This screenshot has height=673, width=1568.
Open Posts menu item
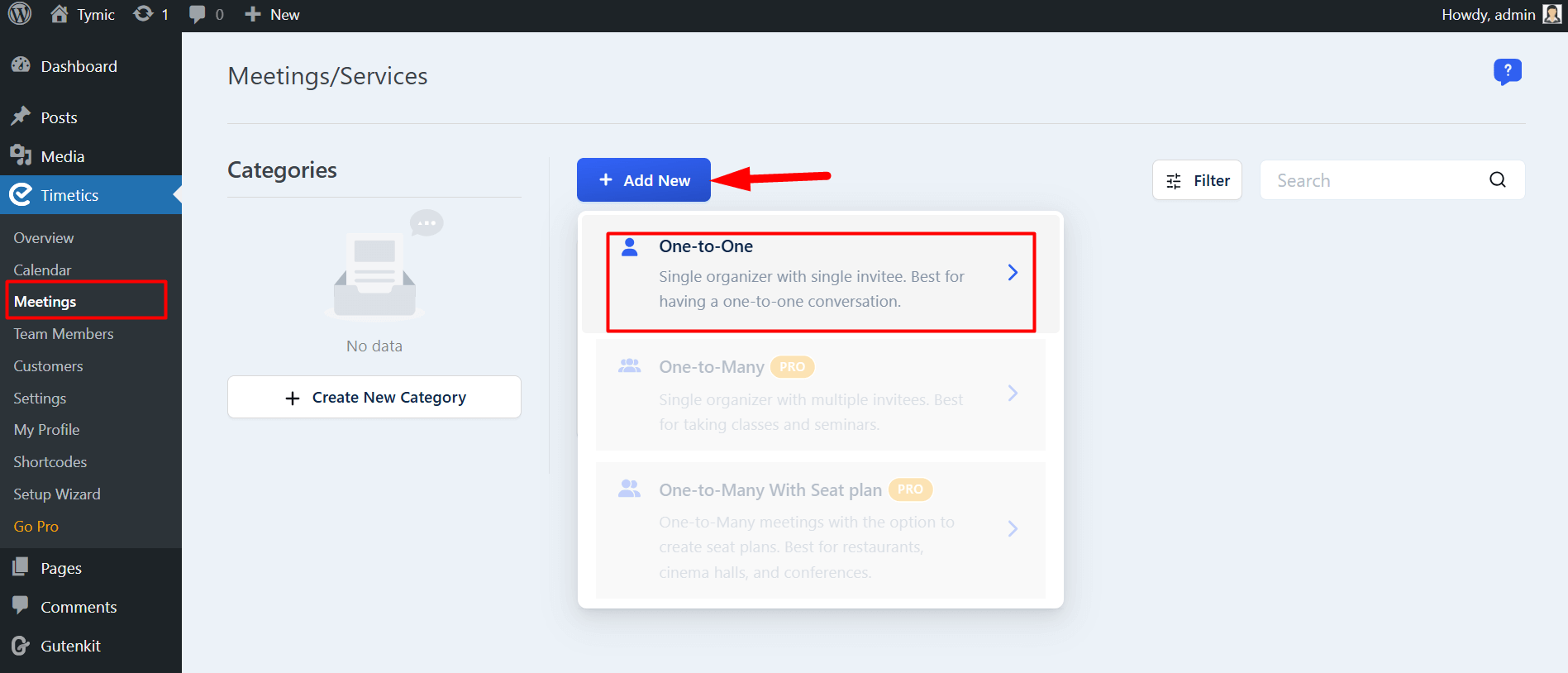(x=91, y=117)
